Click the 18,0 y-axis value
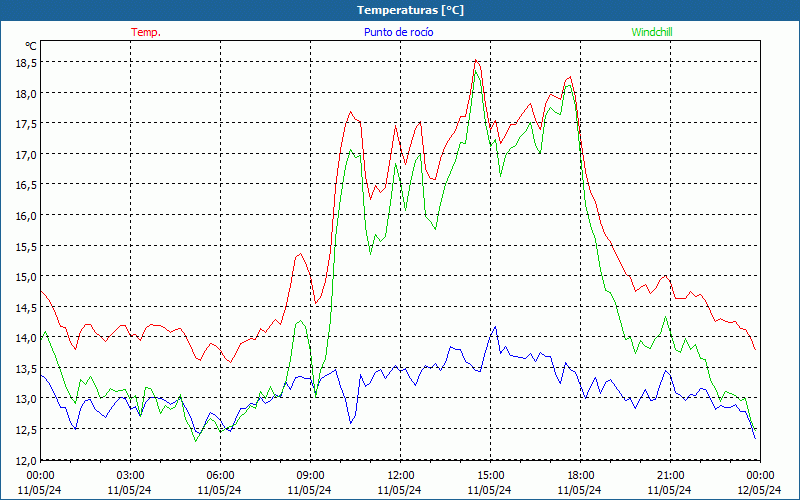The width and height of the screenshot is (800, 500). [28, 93]
